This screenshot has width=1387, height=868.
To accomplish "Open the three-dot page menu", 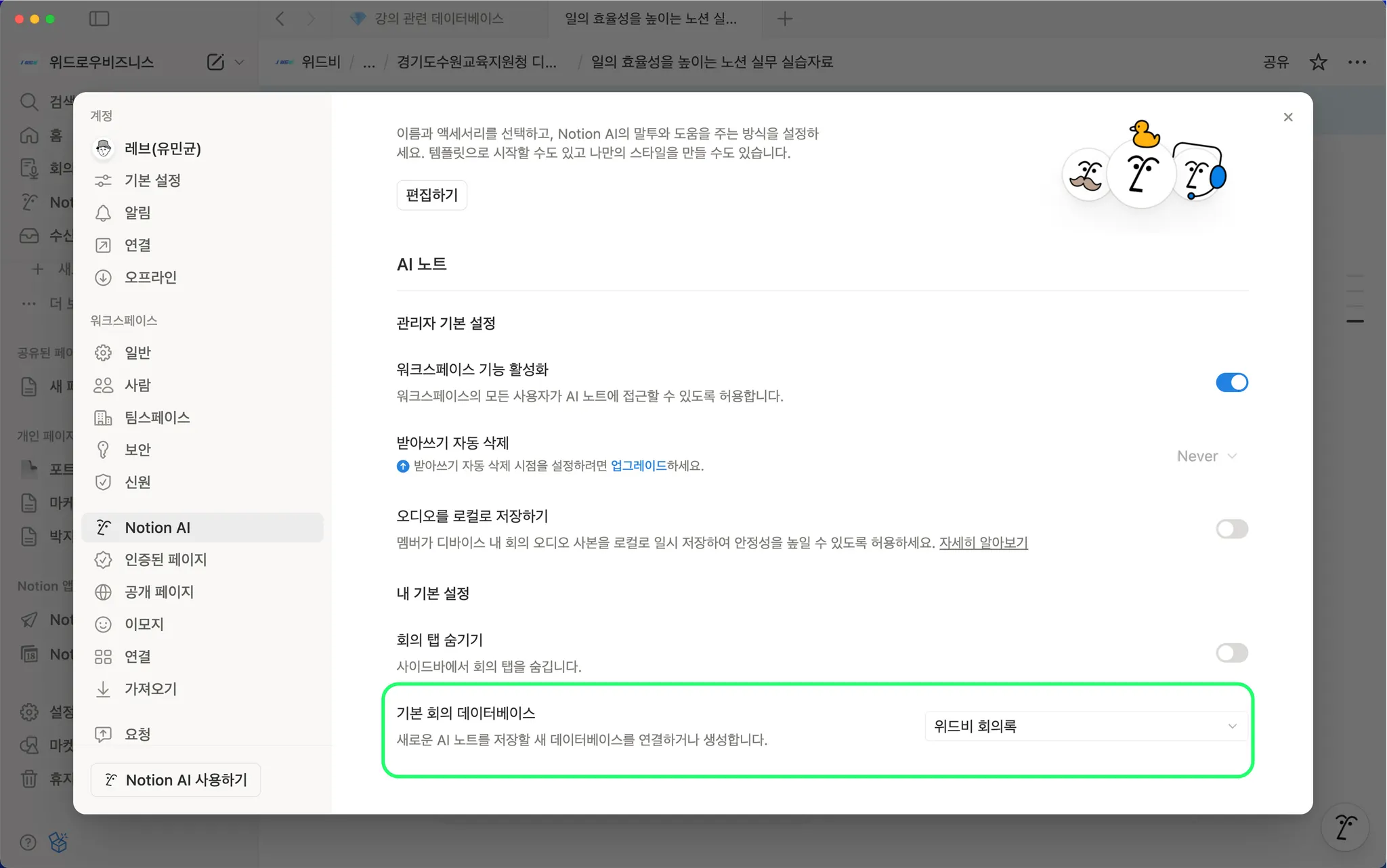I will click(x=1357, y=62).
